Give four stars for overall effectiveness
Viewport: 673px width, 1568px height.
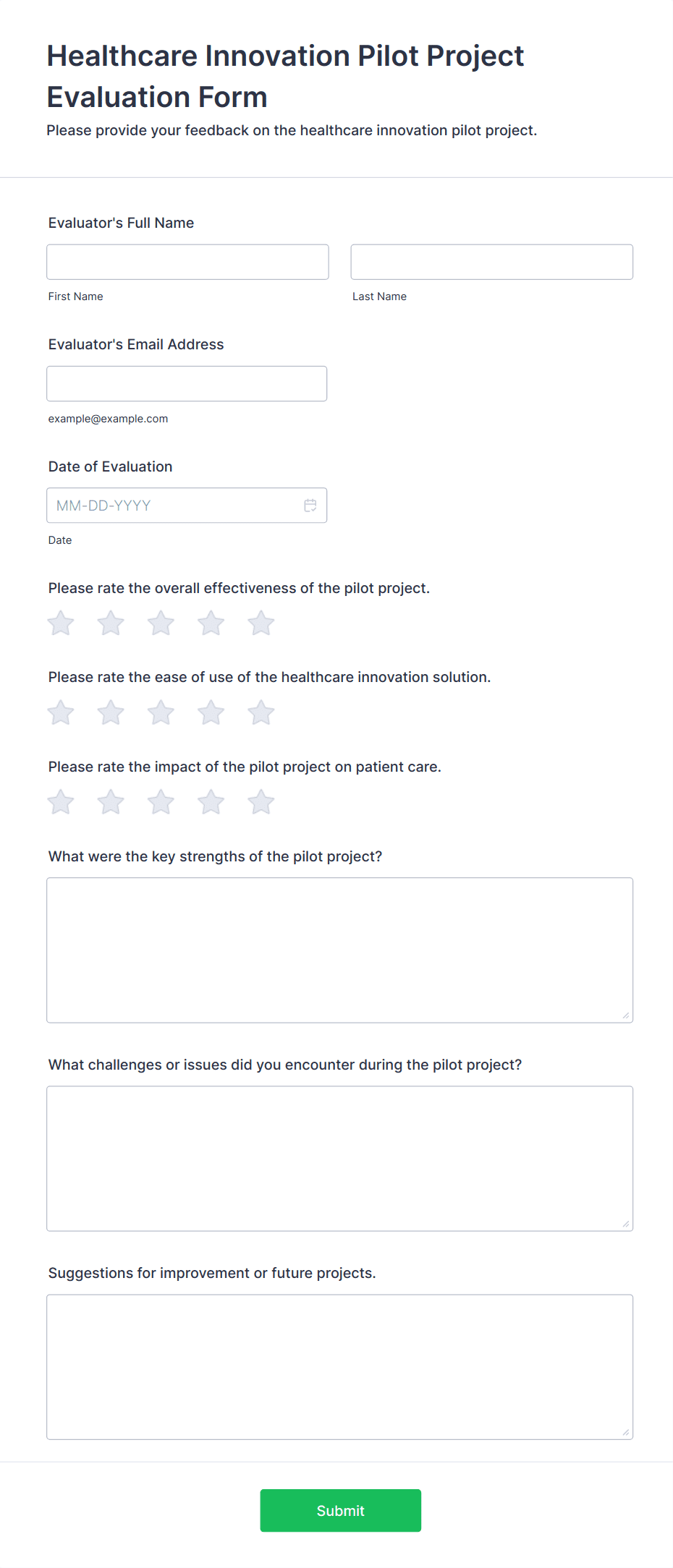211,623
